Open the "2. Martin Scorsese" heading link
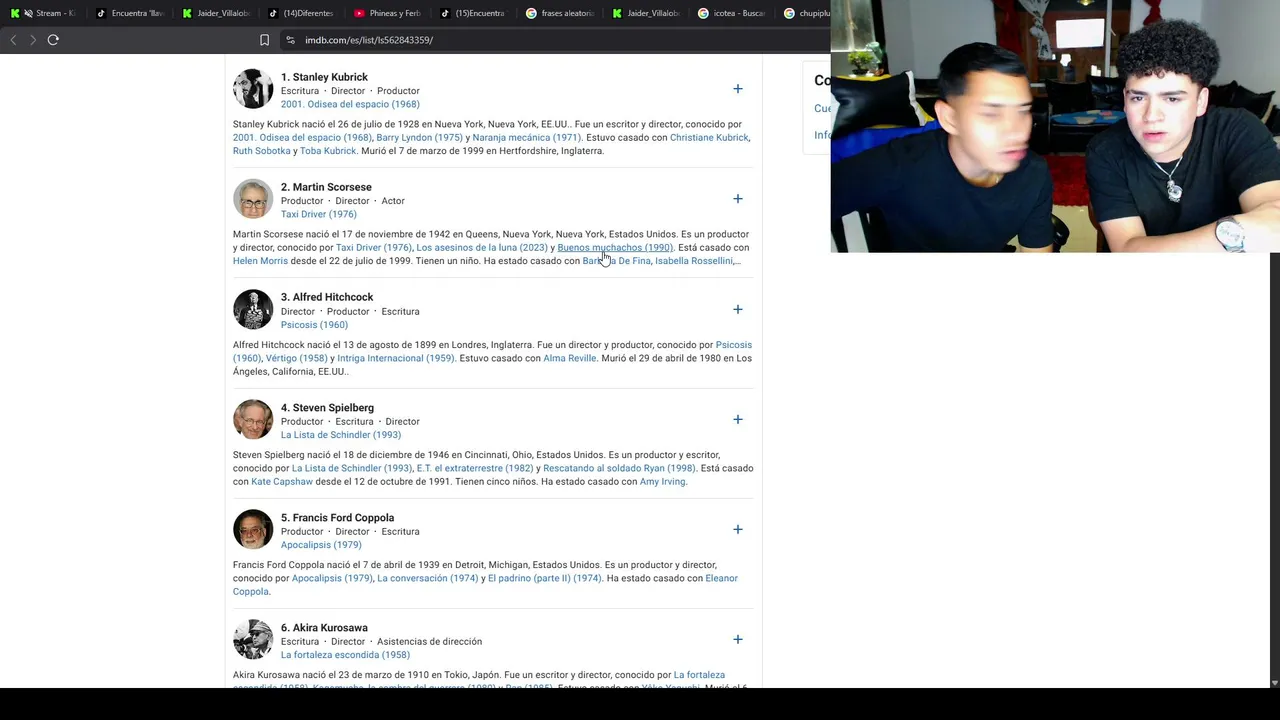This screenshot has width=1280, height=720. (x=326, y=187)
